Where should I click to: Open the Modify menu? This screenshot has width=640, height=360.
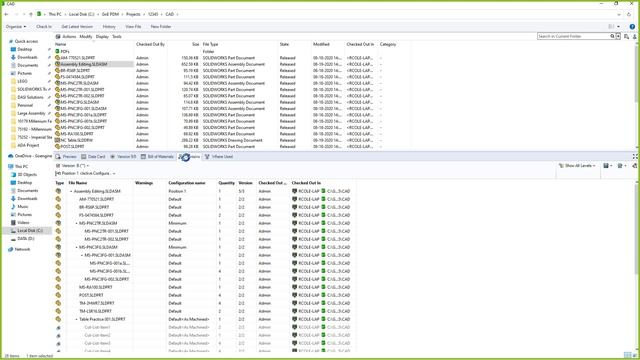pyautogui.click(x=86, y=37)
